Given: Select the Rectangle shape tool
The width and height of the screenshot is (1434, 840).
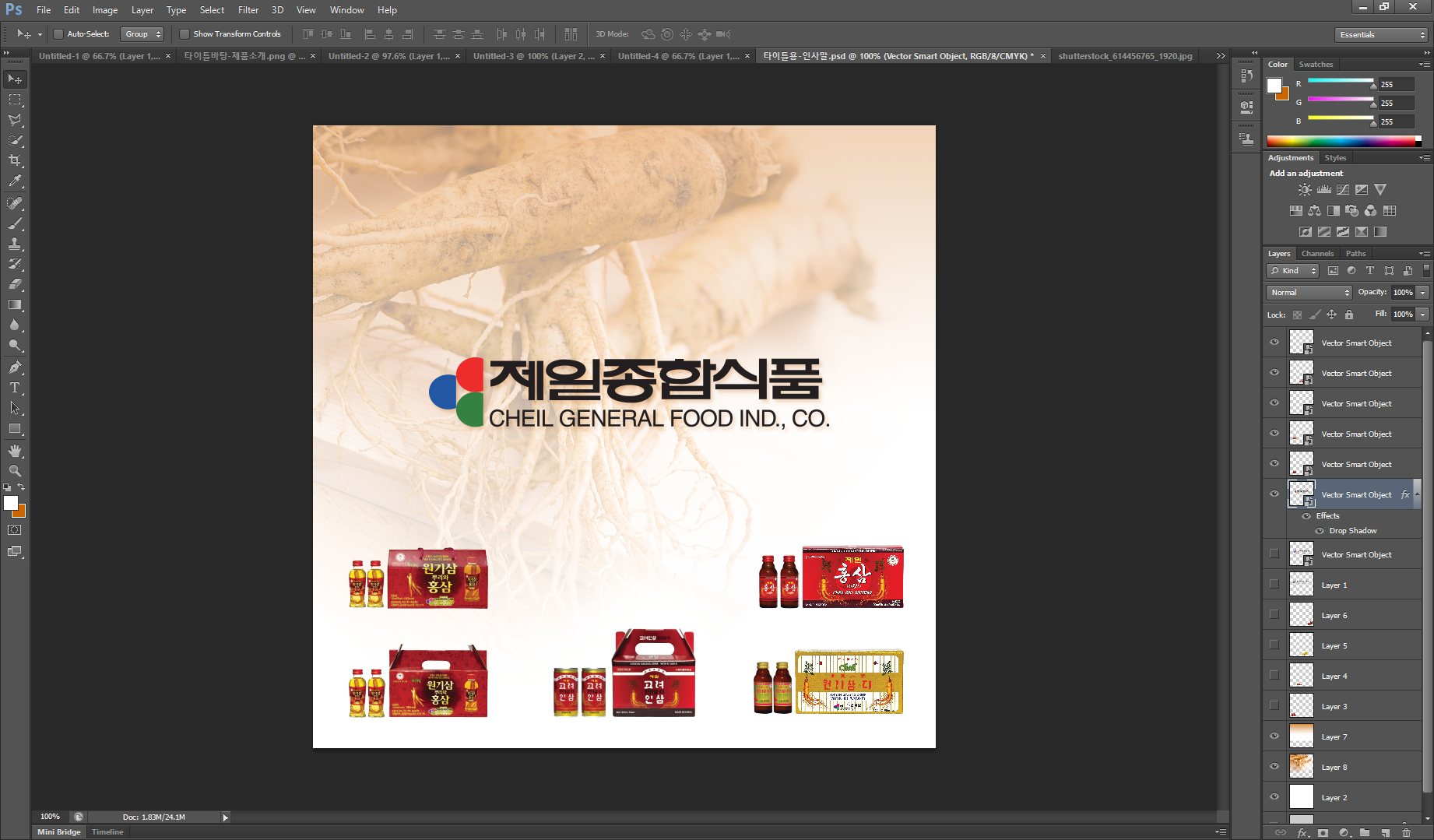Looking at the screenshot, I should coord(15,428).
